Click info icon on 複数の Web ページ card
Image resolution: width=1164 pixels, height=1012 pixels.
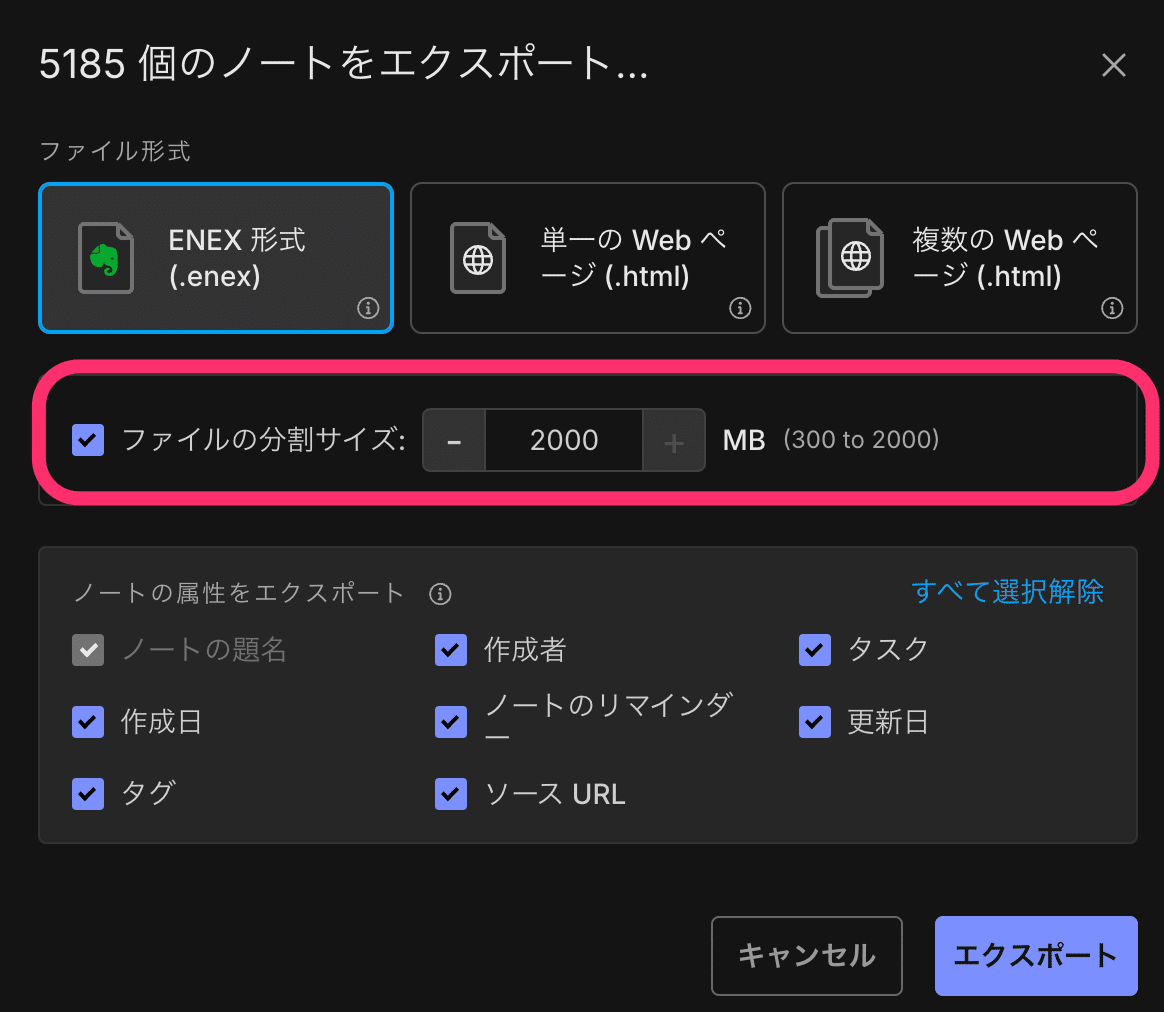[1112, 308]
